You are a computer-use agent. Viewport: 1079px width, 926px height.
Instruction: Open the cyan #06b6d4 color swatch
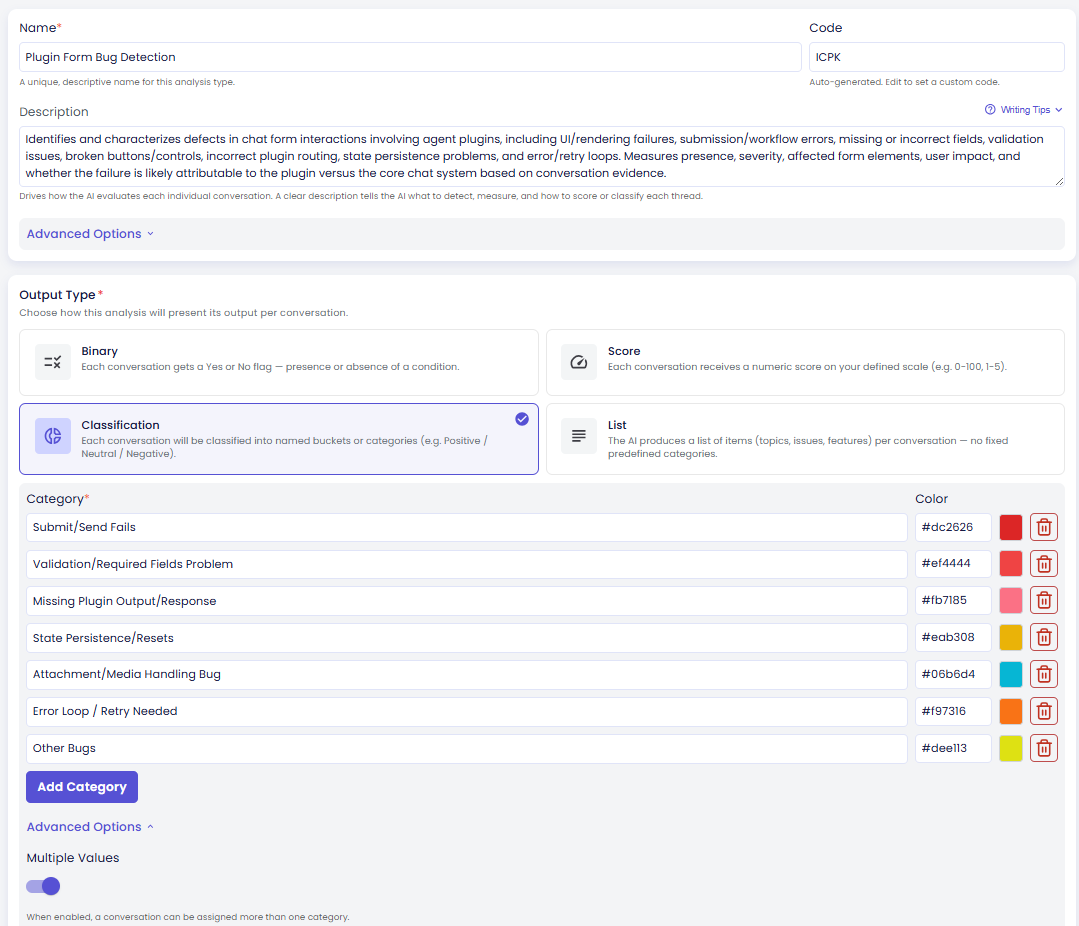(1010, 674)
